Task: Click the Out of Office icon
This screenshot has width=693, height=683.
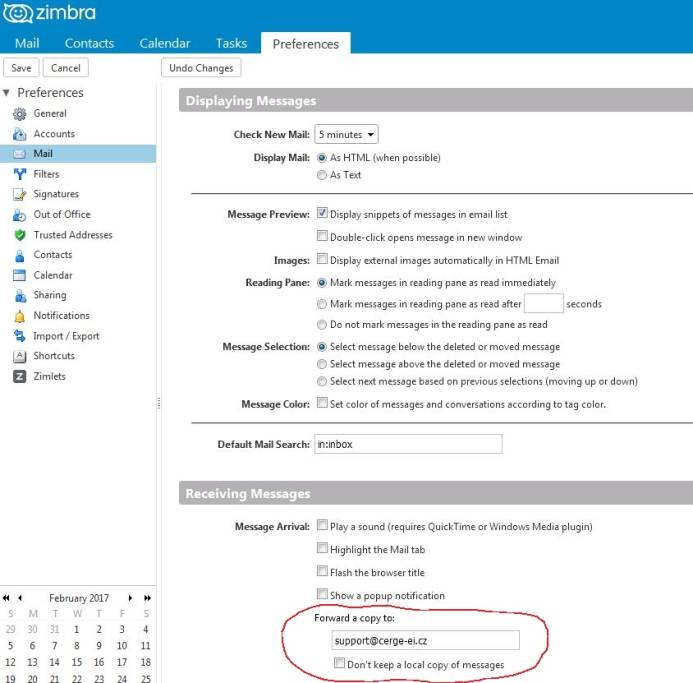Action: click(19, 214)
